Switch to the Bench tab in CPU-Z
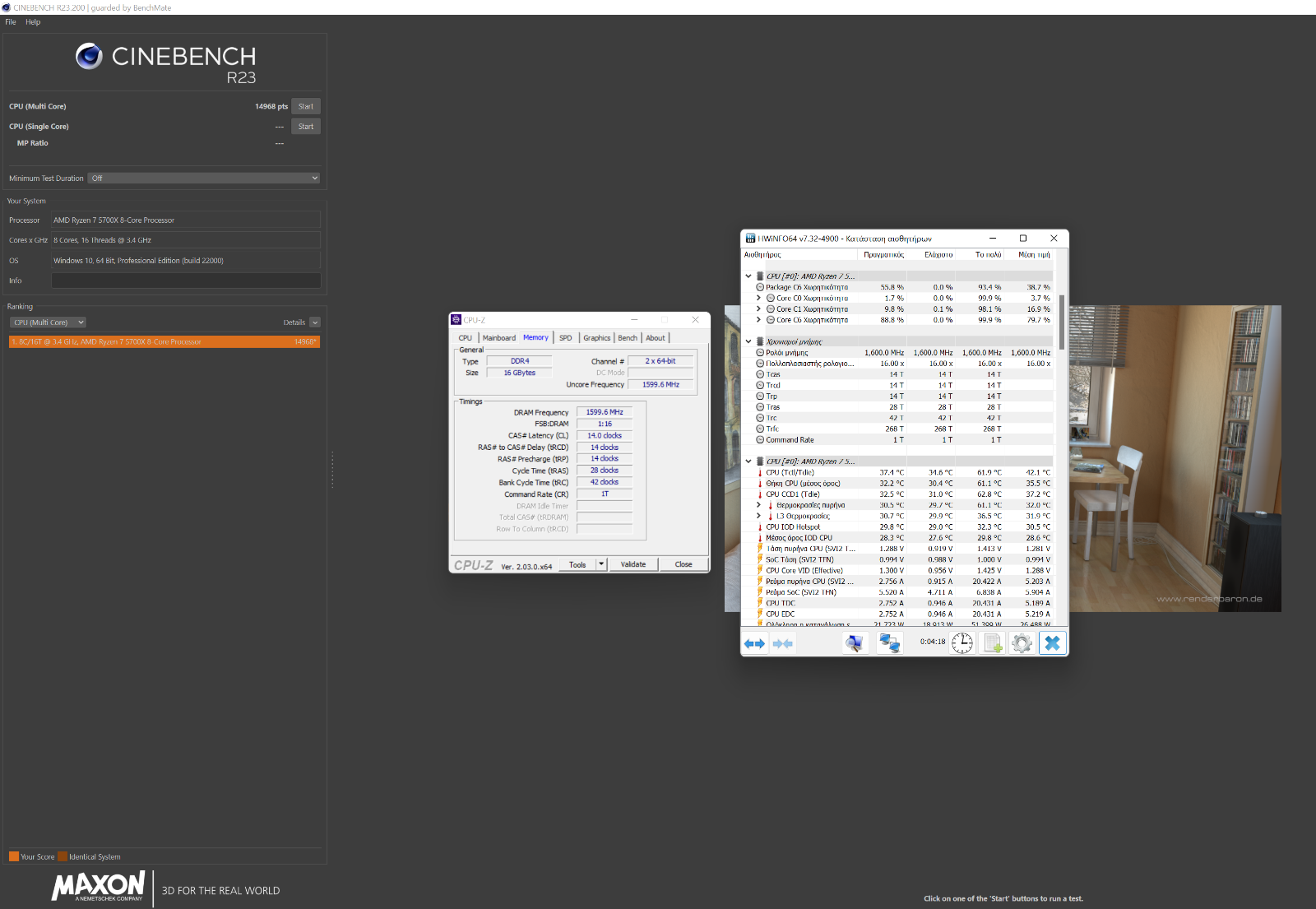 (x=628, y=338)
